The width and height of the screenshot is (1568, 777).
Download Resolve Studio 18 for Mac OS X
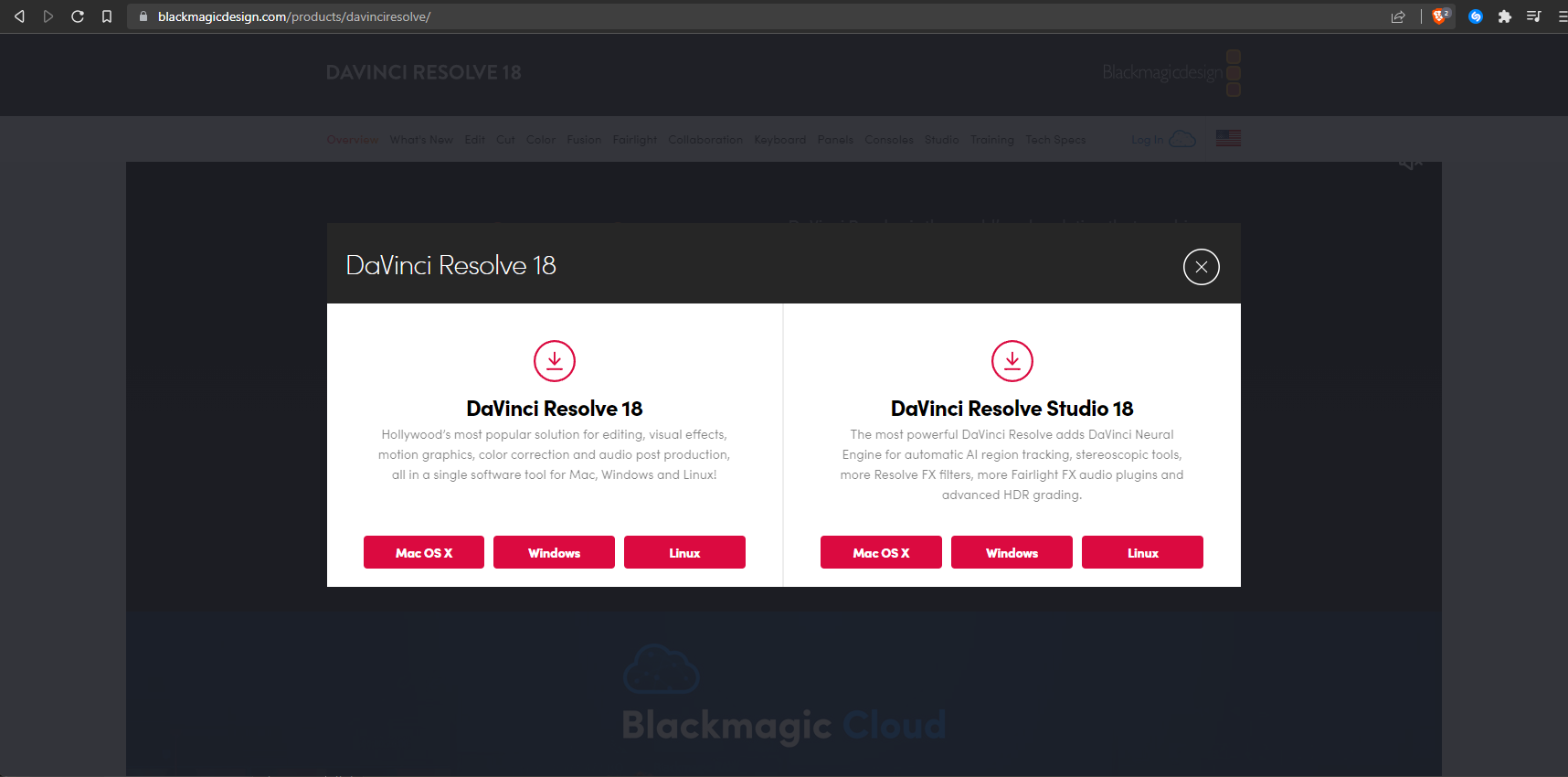coord(881,552)
